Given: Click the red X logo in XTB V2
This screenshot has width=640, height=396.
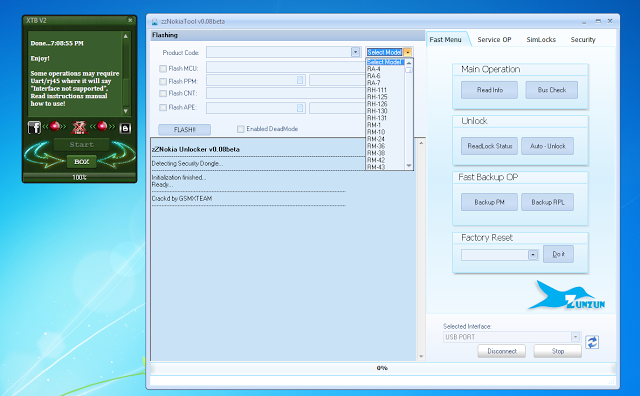Looking at the screenshot, I should (79, 128).
